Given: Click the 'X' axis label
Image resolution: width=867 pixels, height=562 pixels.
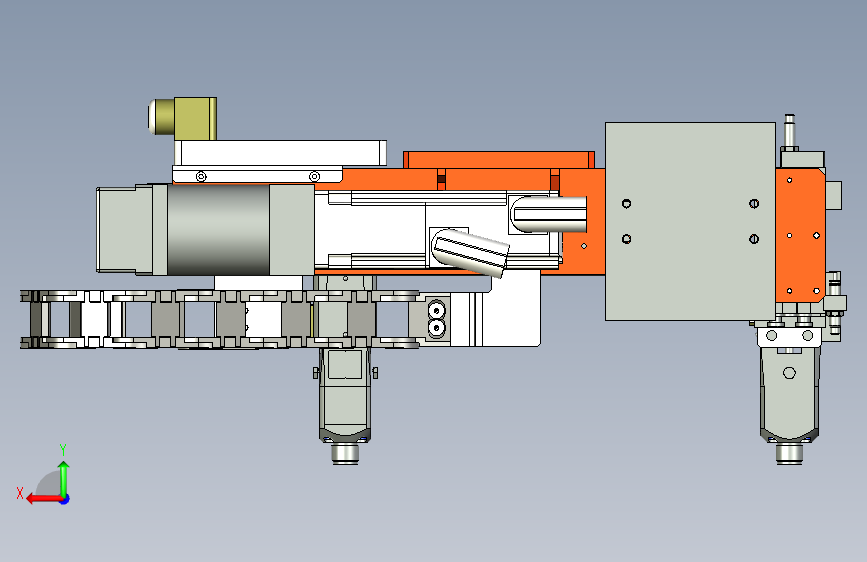Looking at the screenshot, I should [20, 493].
